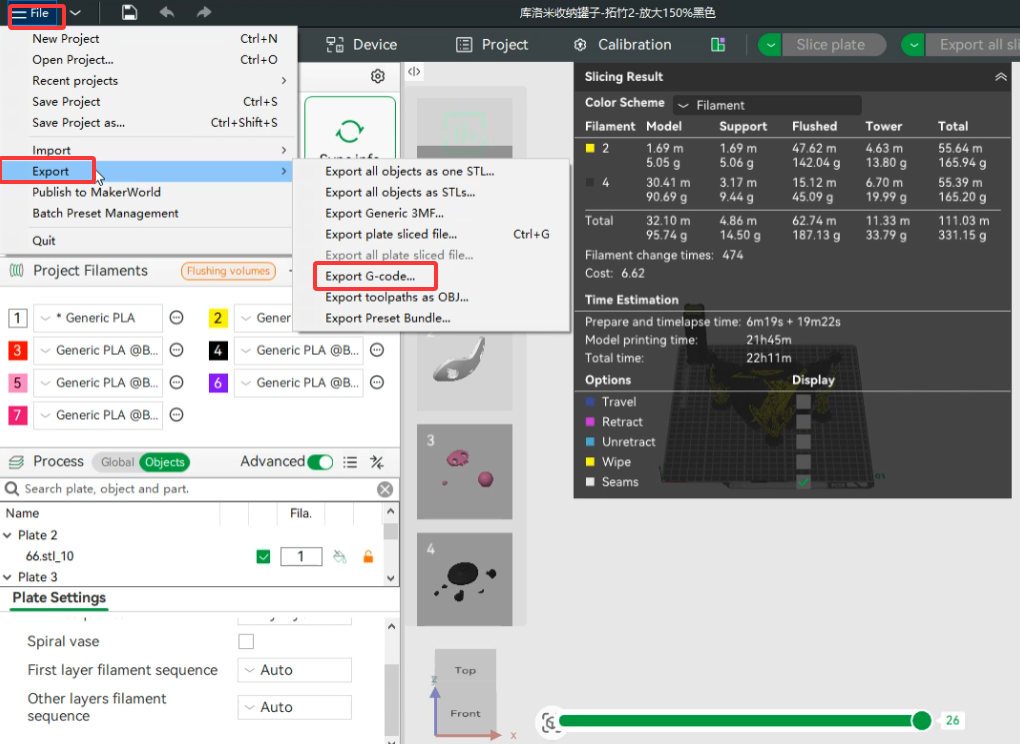Open filament 4 settings via its ellipsis icon
Viewport: 1020px width, 744px height.
(x=377, y=350)
